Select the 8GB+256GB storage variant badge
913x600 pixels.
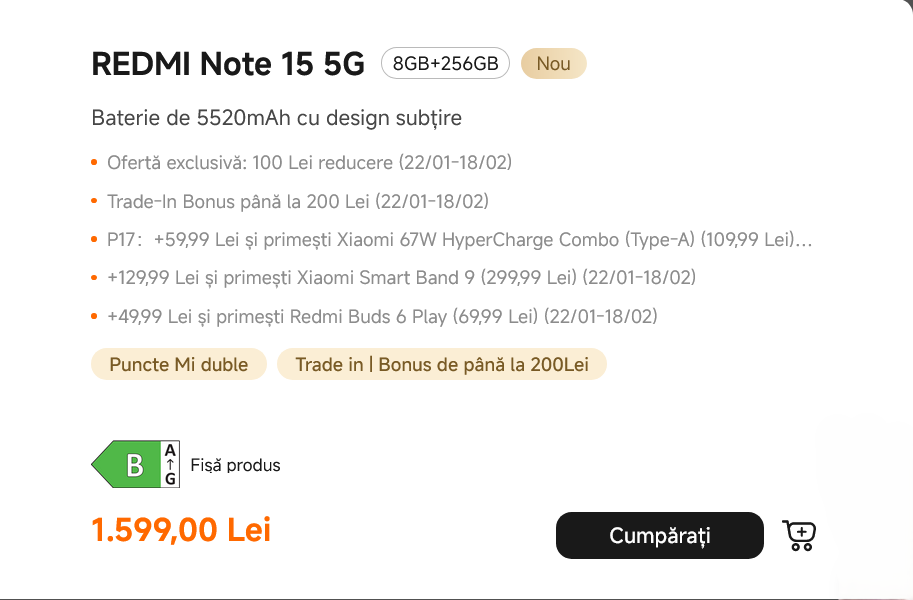point(445,63)
